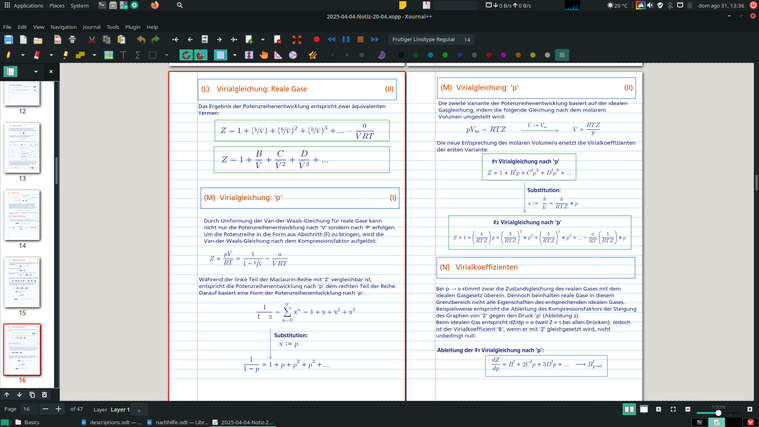Toggle the shape fill option
The height and width of the screenshot is (427, 759).
pyautogui.click(x=221, y=55)
